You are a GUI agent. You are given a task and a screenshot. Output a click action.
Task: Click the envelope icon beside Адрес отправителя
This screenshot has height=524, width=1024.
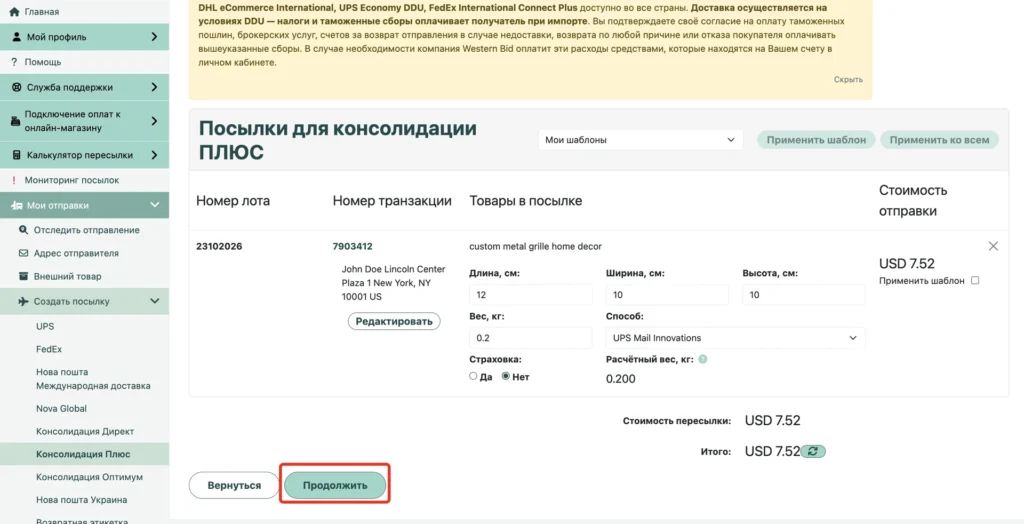[x=24, y=253]
